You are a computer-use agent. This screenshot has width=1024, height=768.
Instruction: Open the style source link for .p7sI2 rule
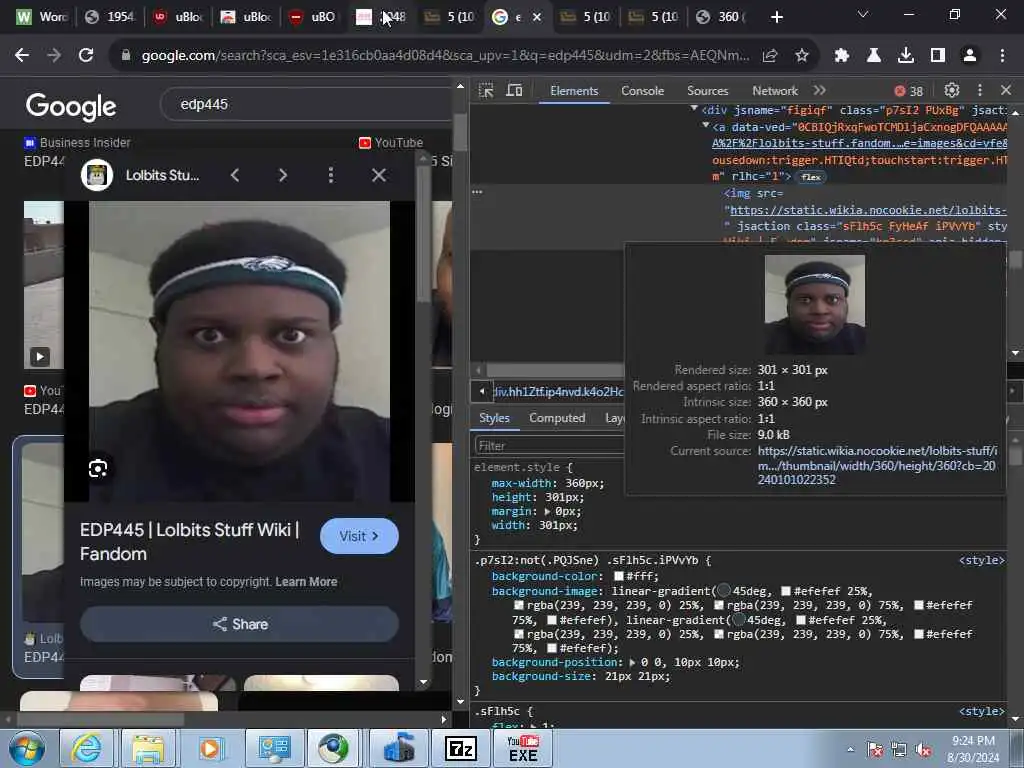(981, 560)
